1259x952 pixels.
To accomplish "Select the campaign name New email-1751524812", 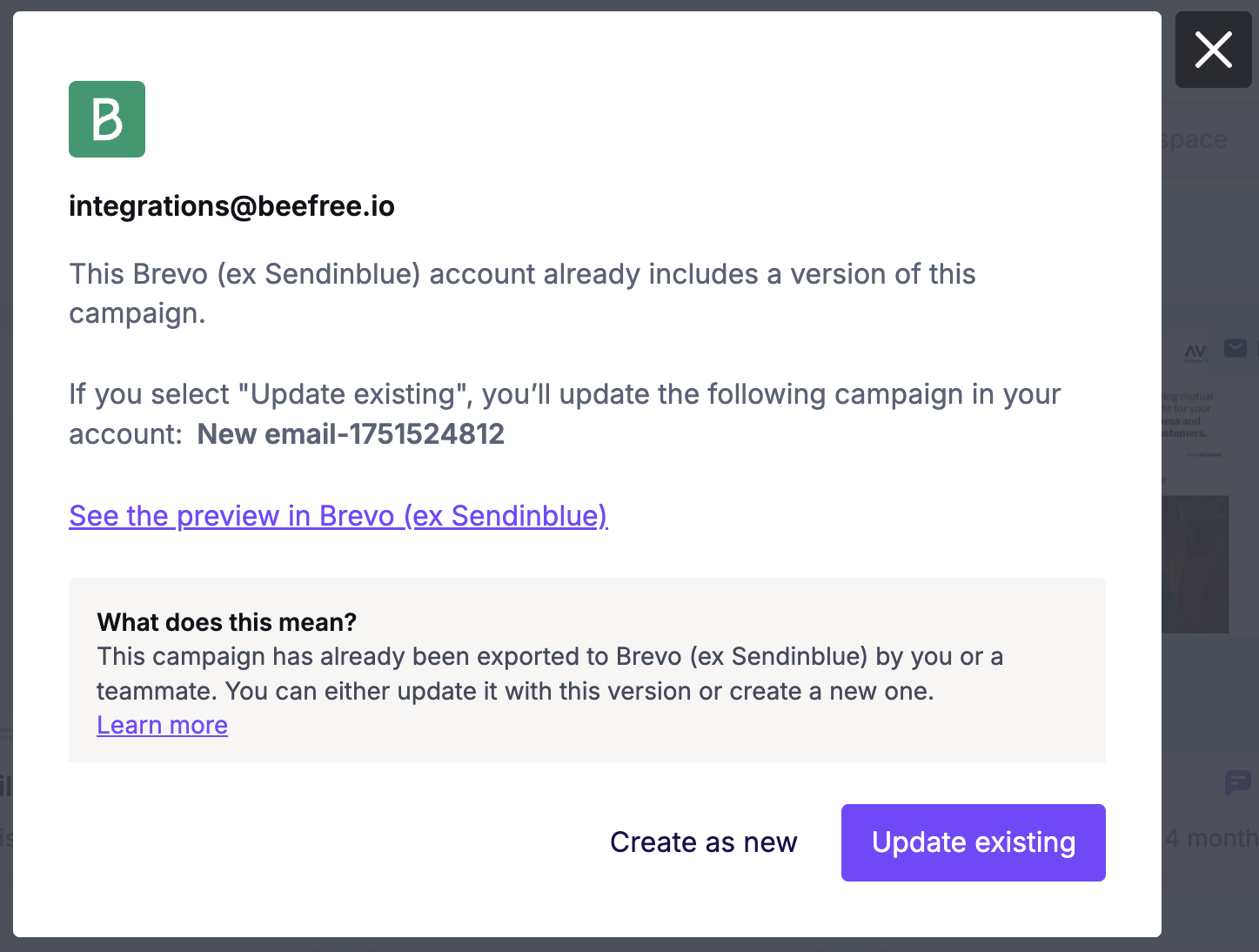I will point(351,434).
